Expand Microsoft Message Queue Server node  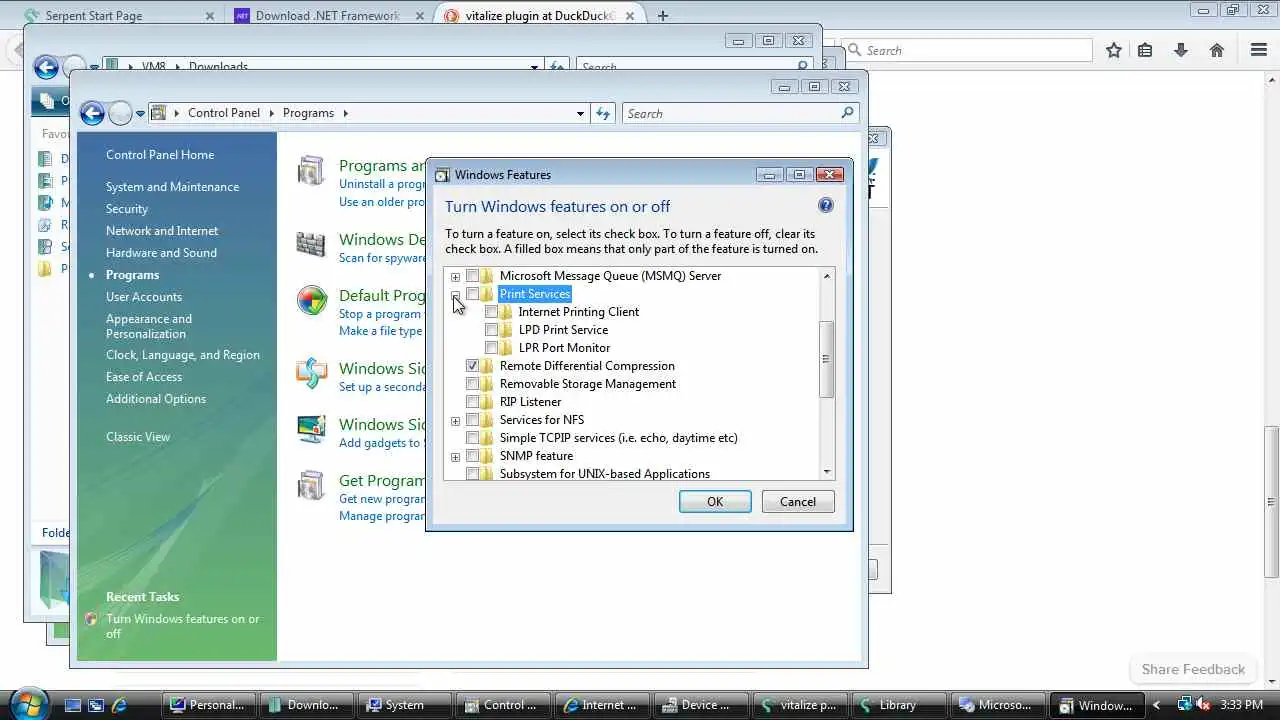[455, 277]
